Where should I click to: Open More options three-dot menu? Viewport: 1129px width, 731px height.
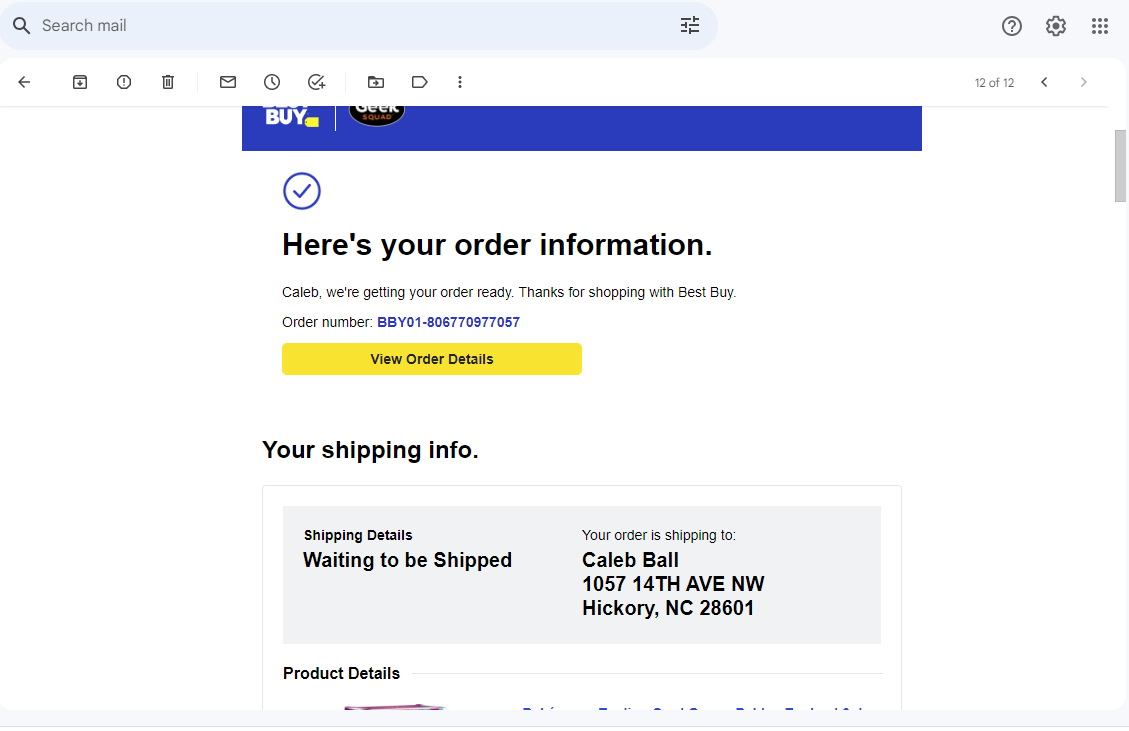point(460,82)
